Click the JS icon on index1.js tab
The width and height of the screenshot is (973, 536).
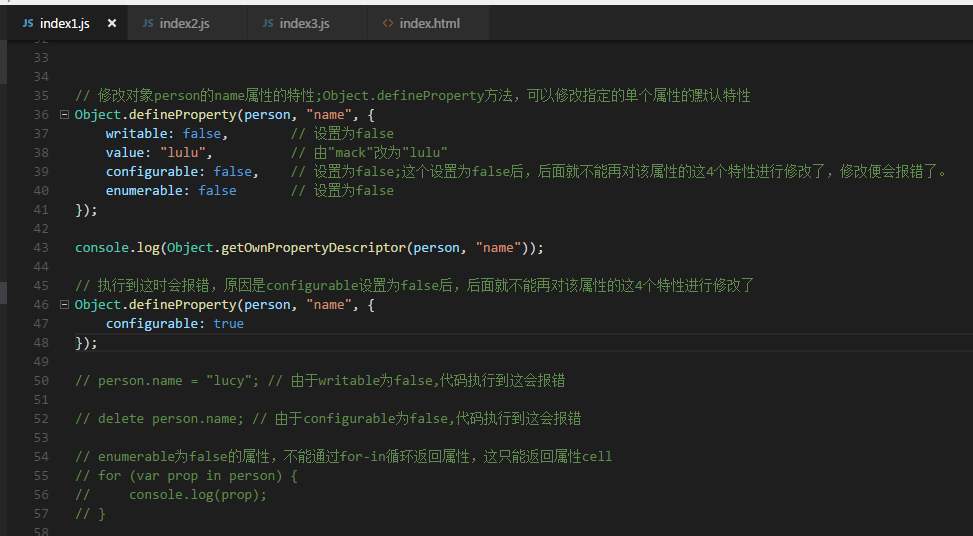[27, 24]
